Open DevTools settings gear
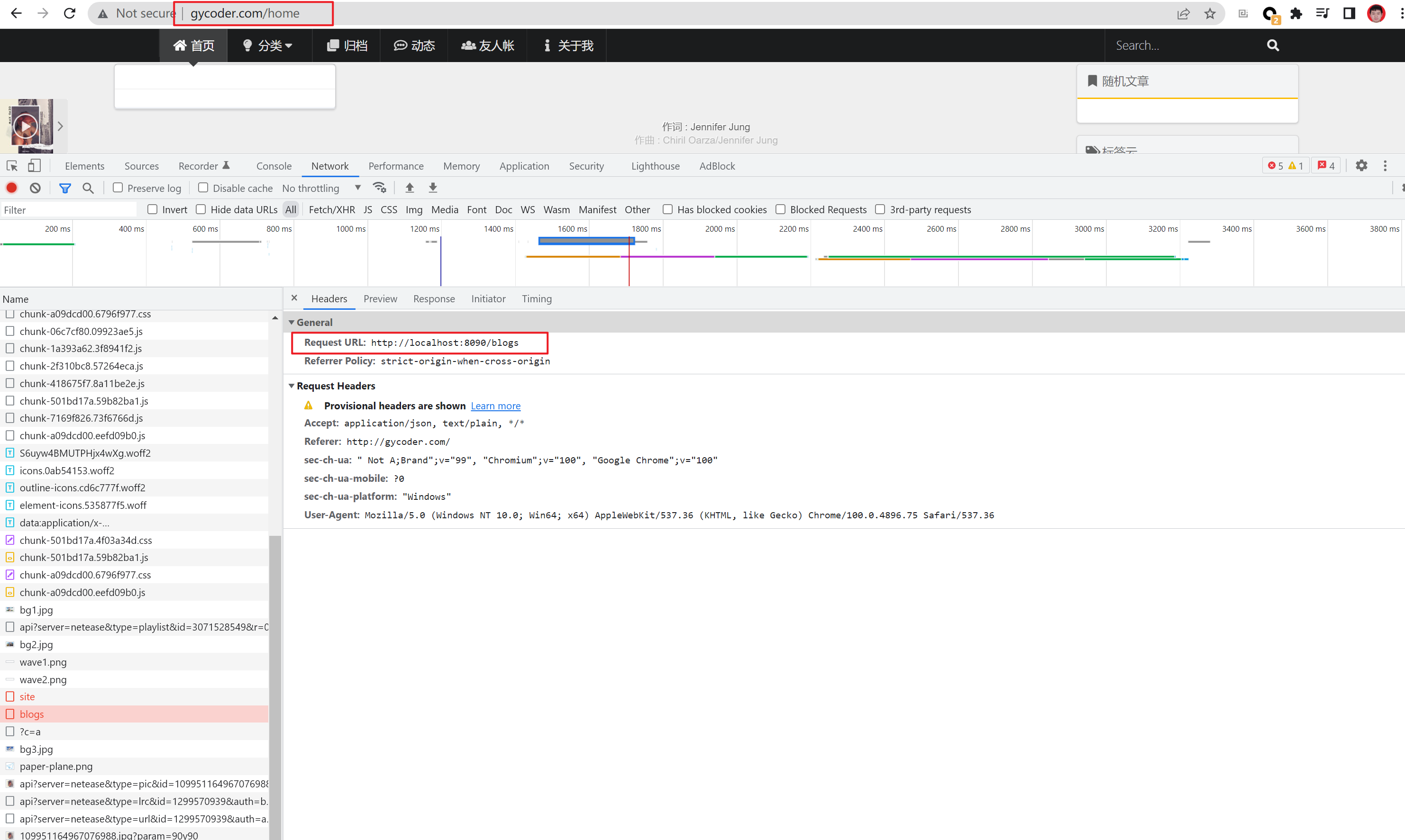 (1362, 165)
